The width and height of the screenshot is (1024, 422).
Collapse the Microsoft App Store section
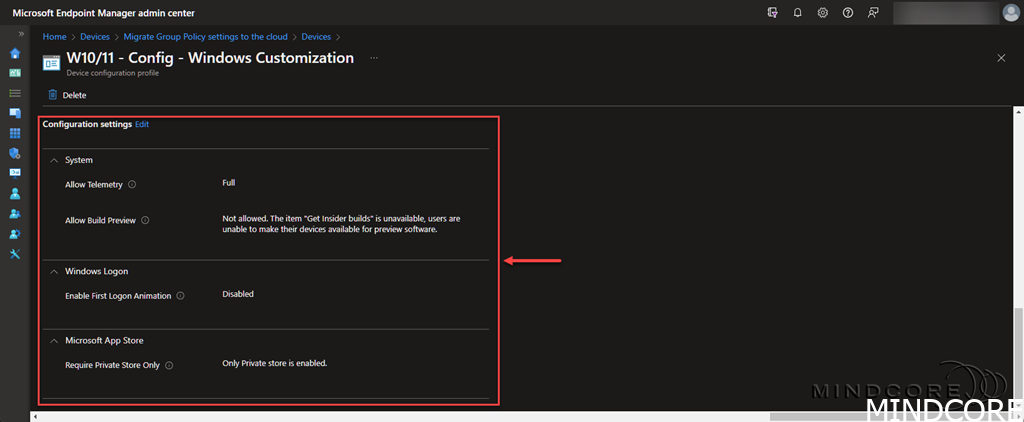[53, 341]
